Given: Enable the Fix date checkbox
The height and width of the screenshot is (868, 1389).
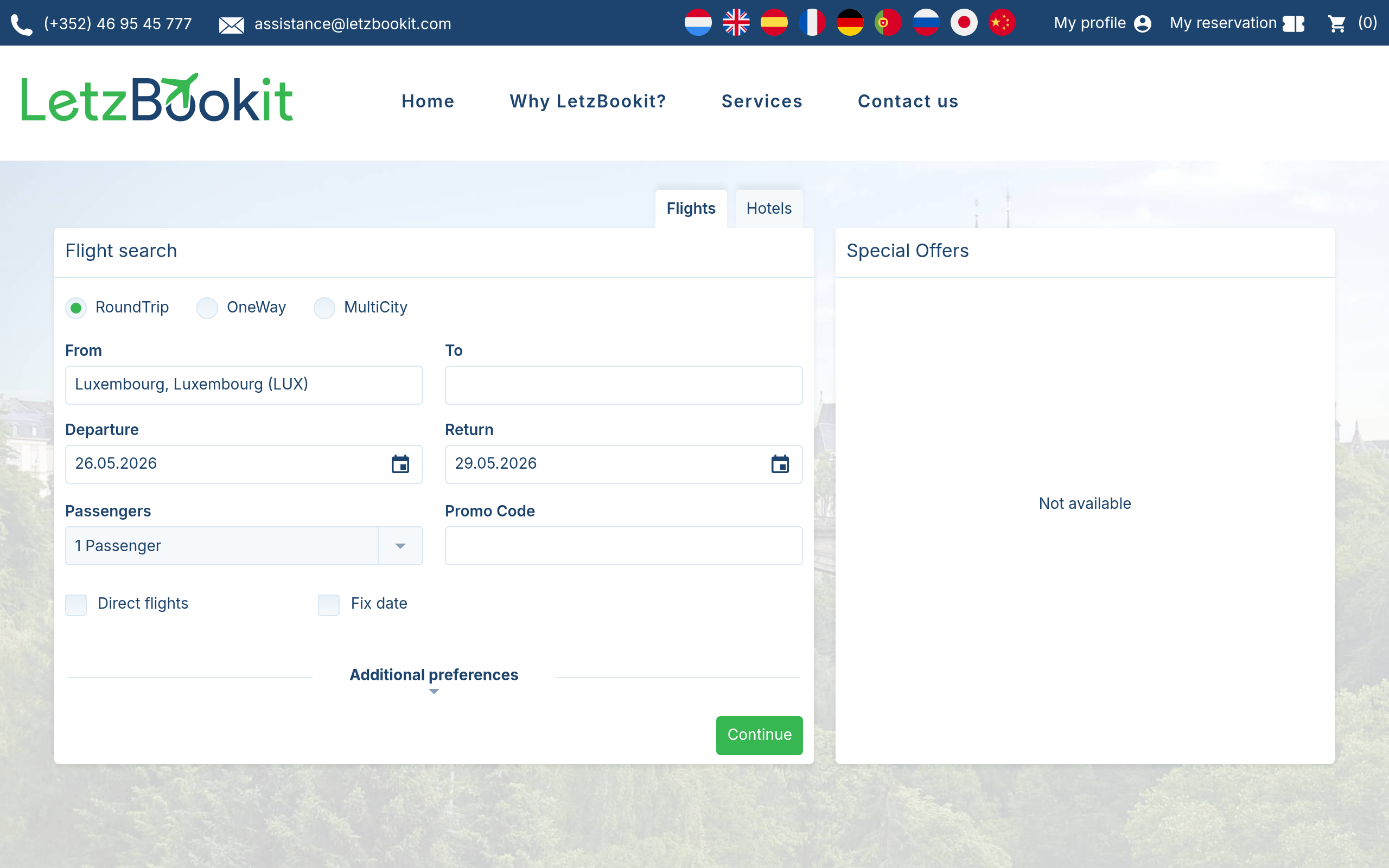Looking at the screenshot, I should coord(329,604).
